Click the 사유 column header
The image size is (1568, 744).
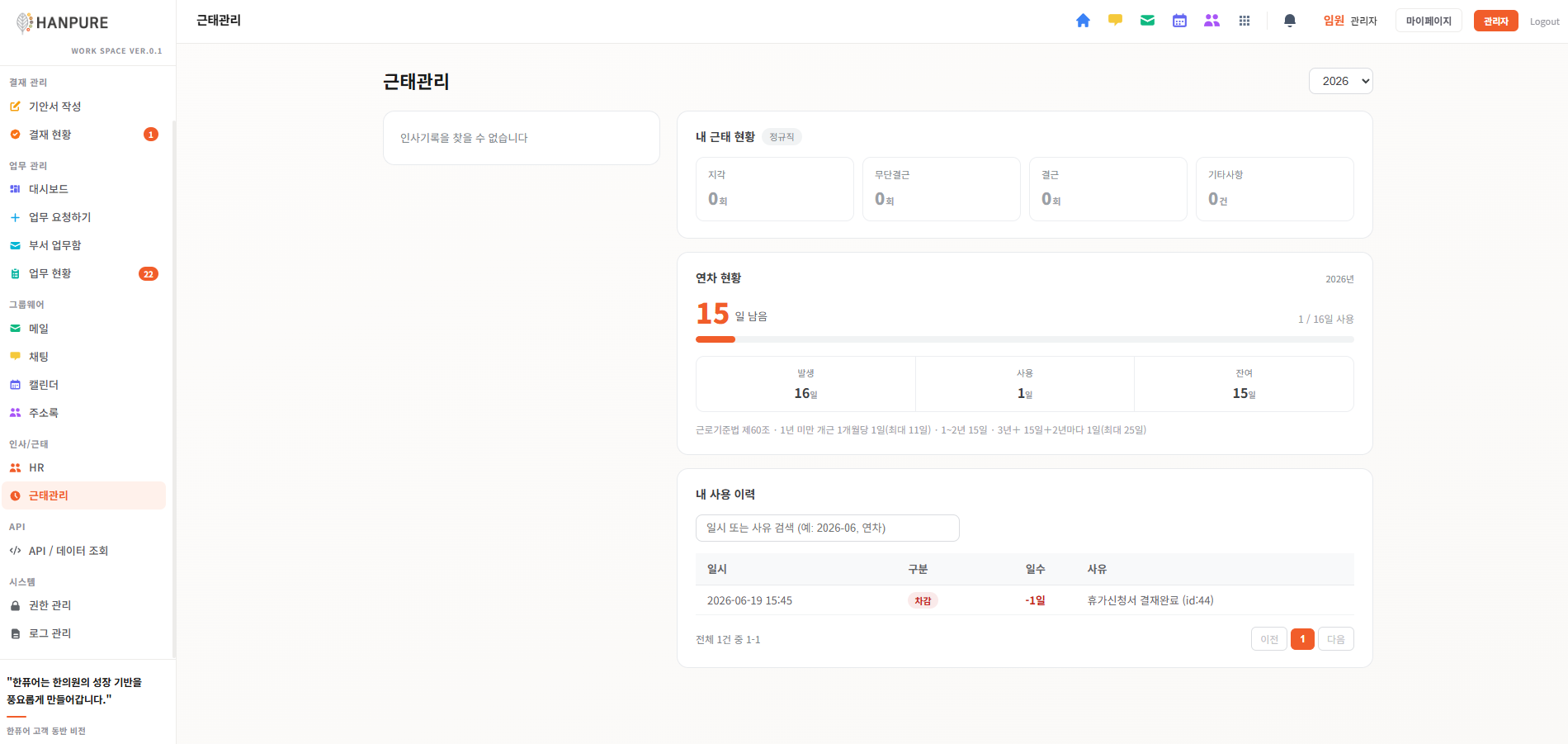pos(1097,569)
